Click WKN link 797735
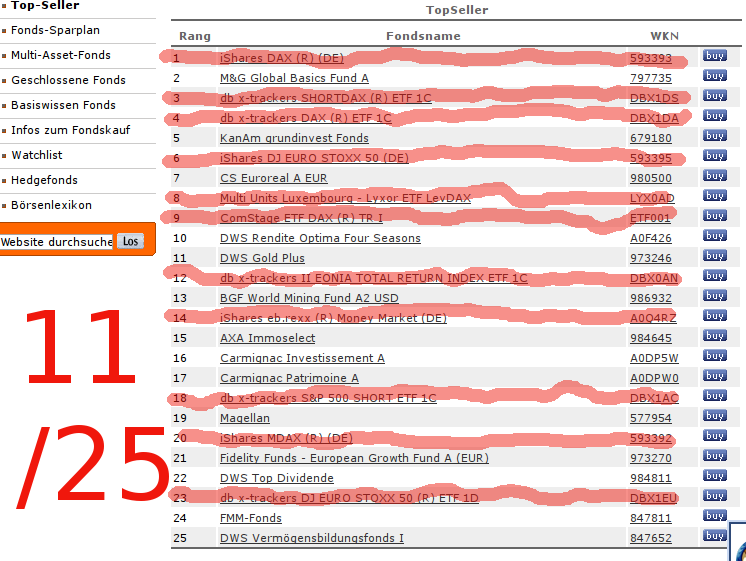This screenshot has height=561, width=746. (651, 78)
